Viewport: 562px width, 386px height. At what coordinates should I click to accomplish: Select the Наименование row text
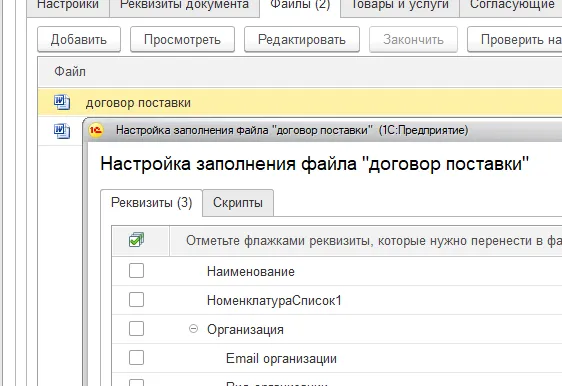point(251,272)
